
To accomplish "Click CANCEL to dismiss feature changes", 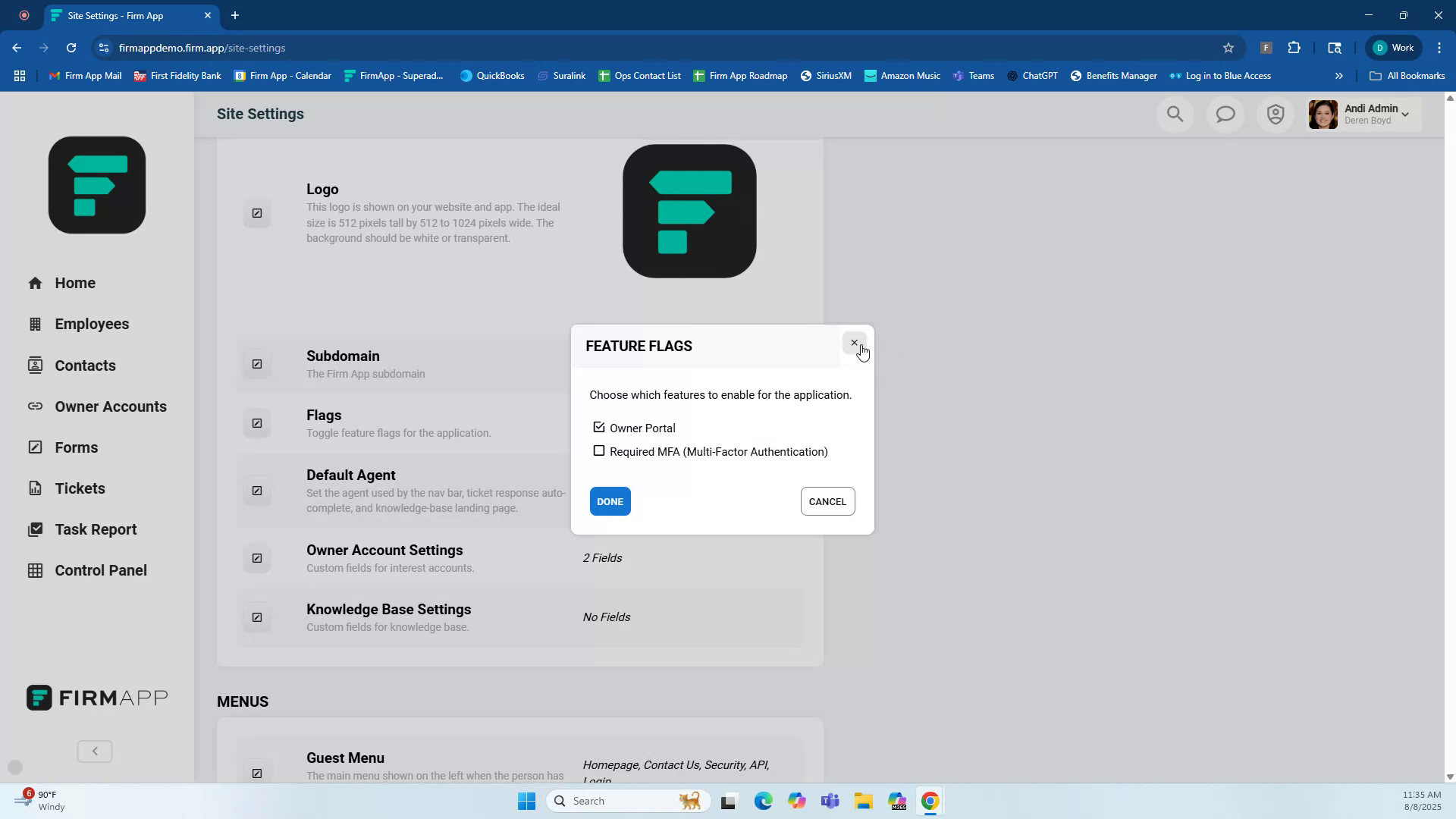I will point(827,500).
